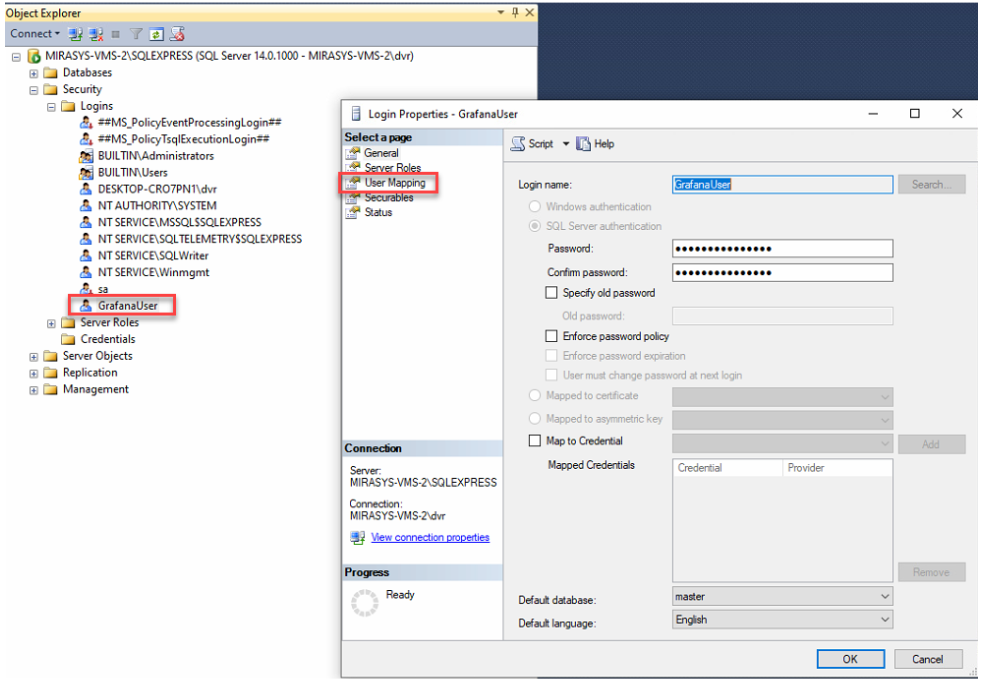This screenshot has width=984, height=680.
Task: Open the Default language dropdown
Action: pyautogui.click(x=884, y=620)
